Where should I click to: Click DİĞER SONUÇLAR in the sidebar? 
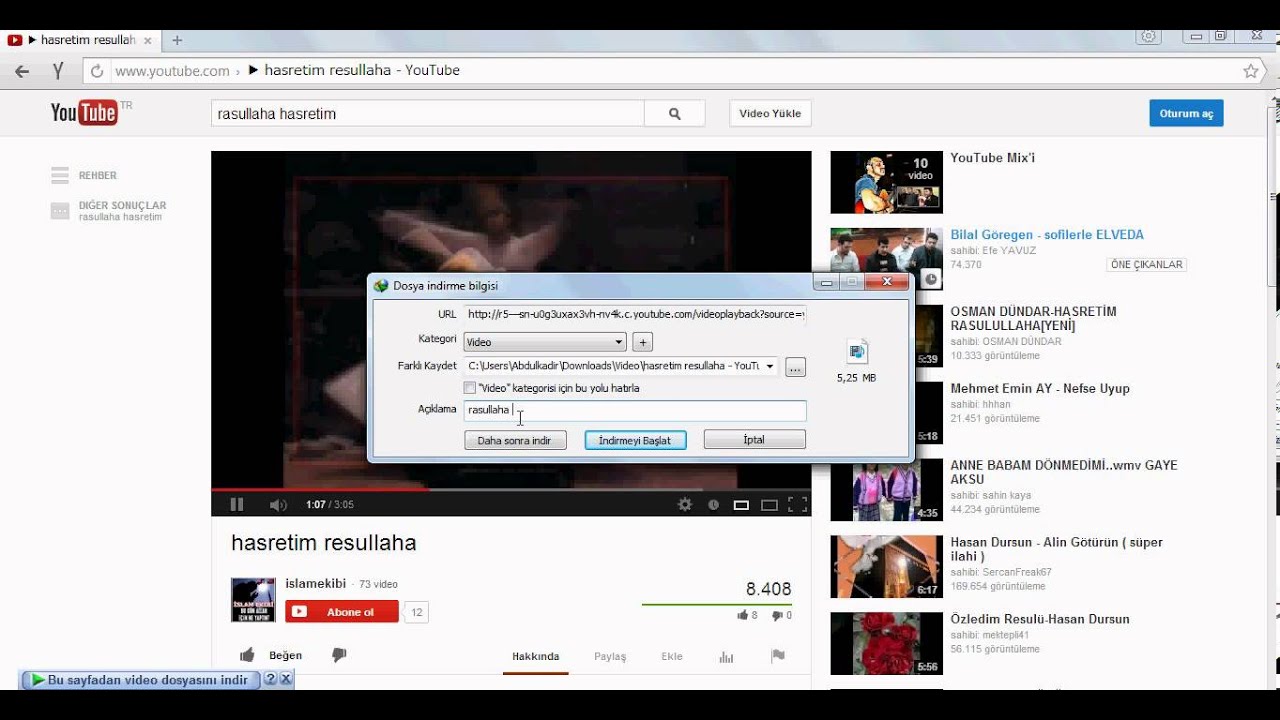click(122, 206)
